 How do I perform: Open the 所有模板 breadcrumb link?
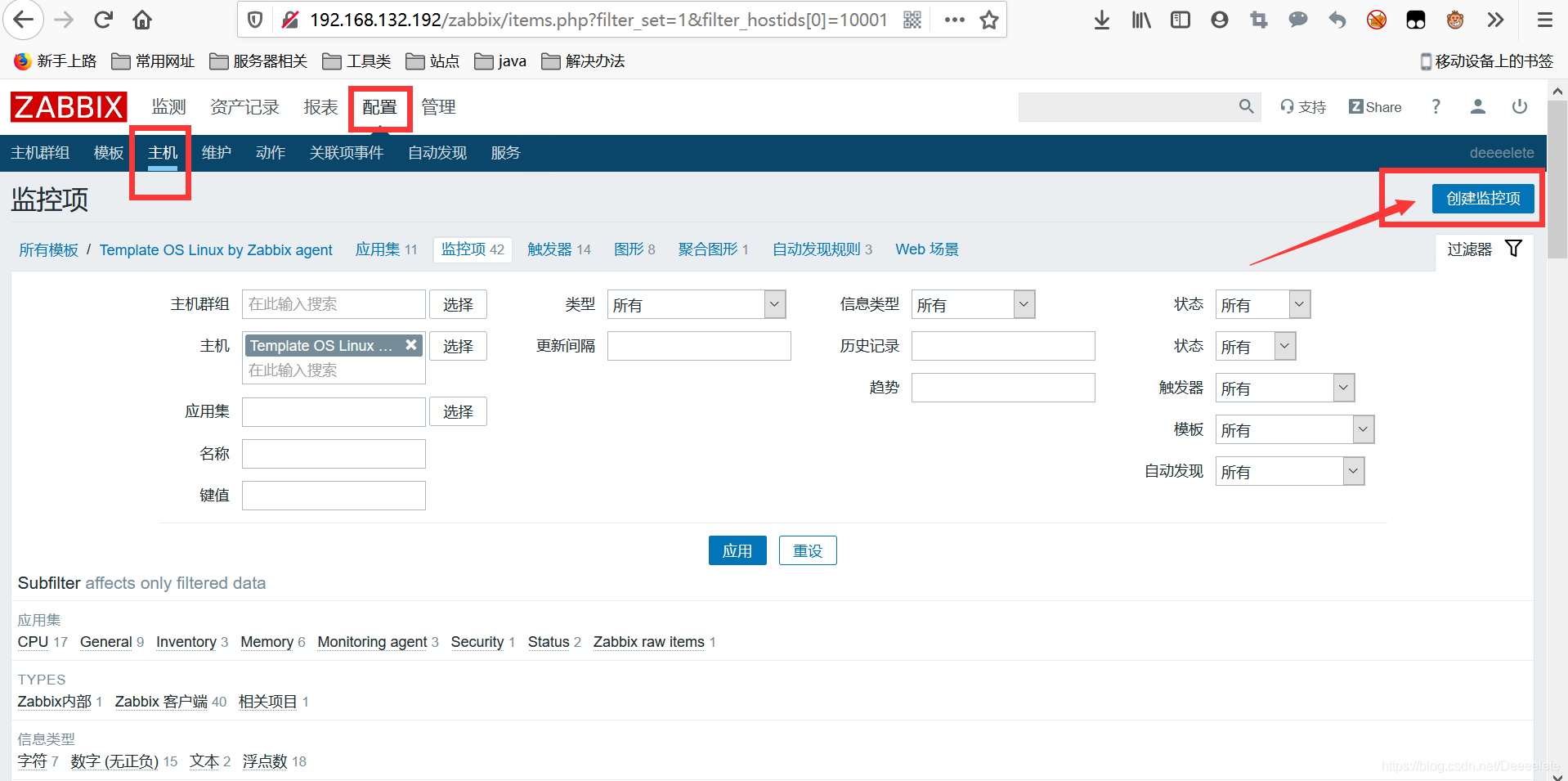pyautogui.click(x=48, y=249)
